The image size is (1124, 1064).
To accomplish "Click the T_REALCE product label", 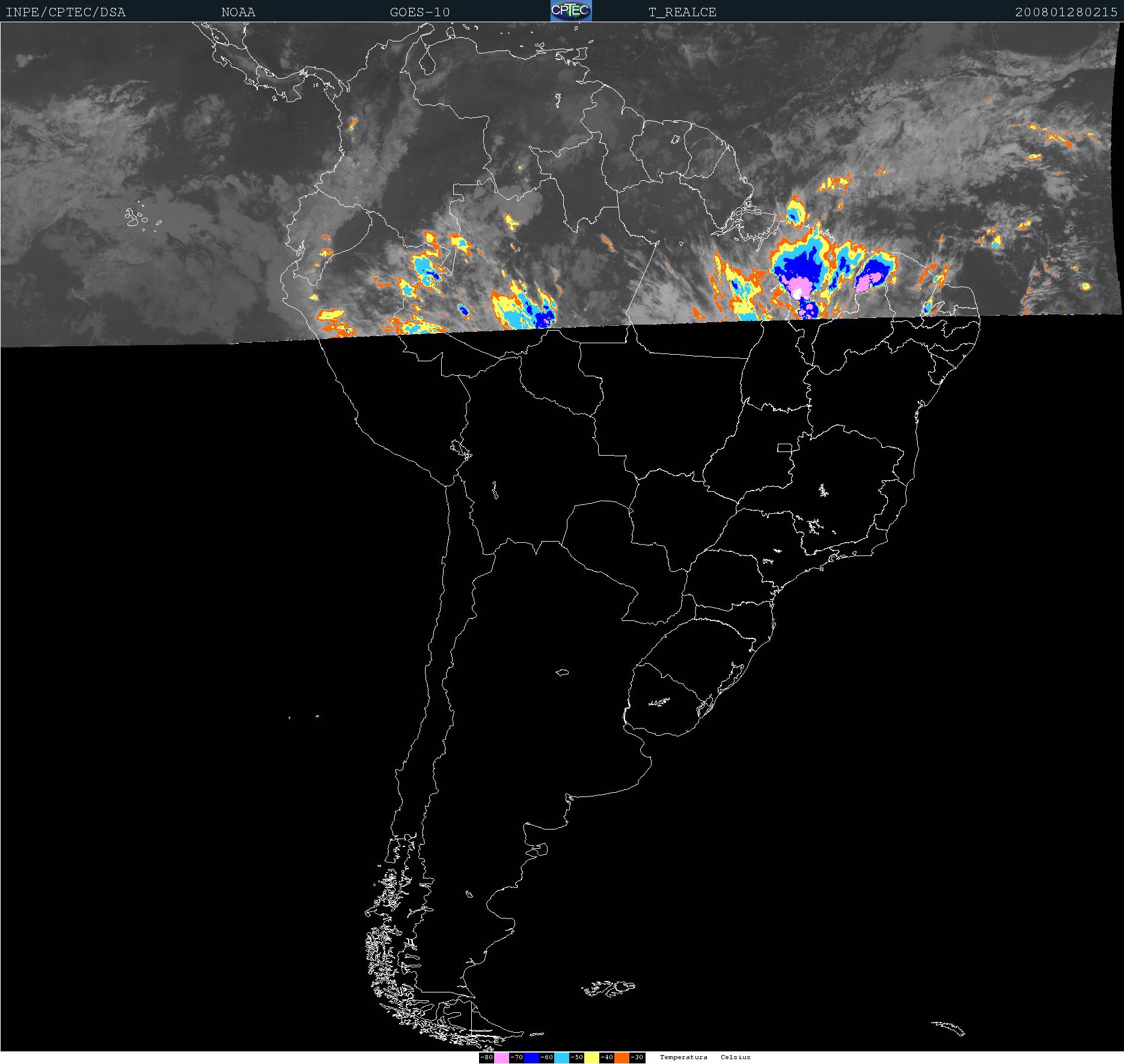I will pyautogui.click(x=682, y=12).
